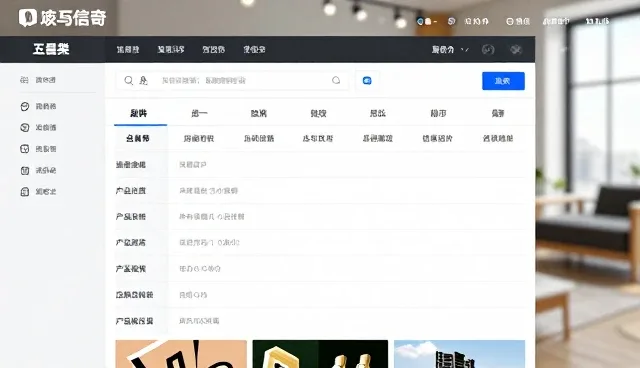Click the solid blue button right of the search
The width and height of the screenshot is (640, 368).
(503, 81)
